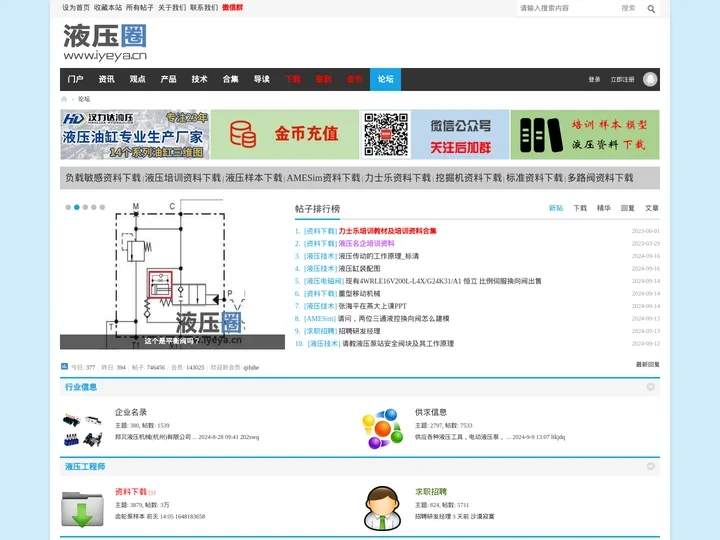This screenshot has height=540, width=720.
Task: Click the red 微信群 link
Action: point(233,8)
